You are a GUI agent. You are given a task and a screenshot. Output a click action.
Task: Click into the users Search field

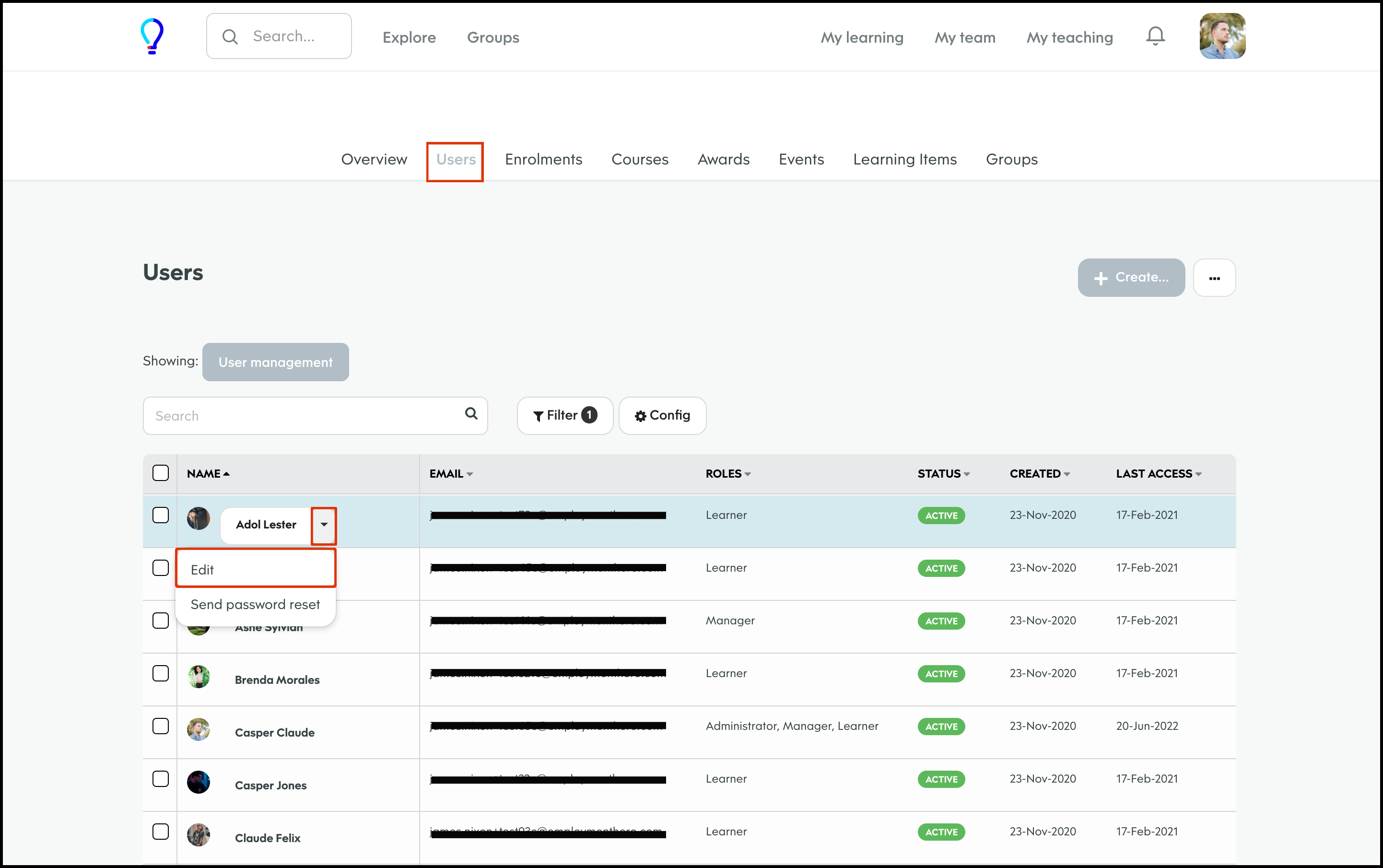click(305, 416)
